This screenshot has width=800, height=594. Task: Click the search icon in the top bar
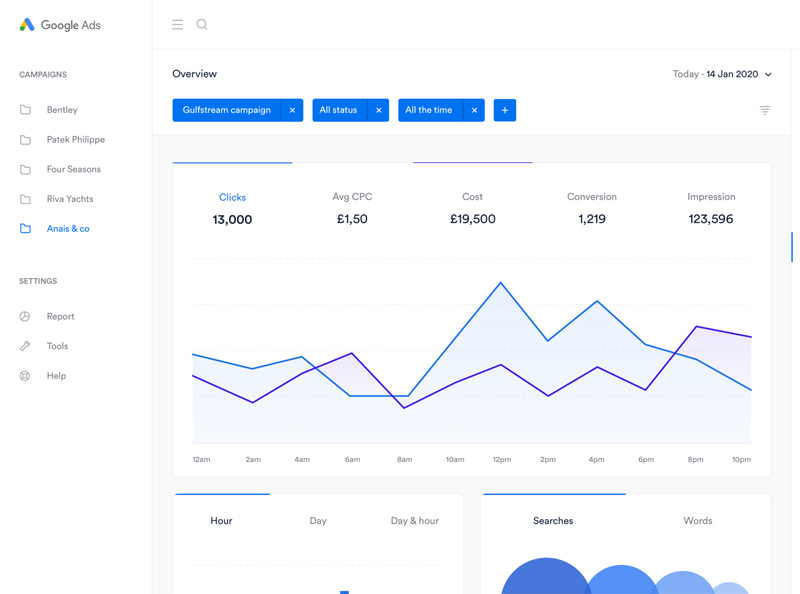(202, 24)
